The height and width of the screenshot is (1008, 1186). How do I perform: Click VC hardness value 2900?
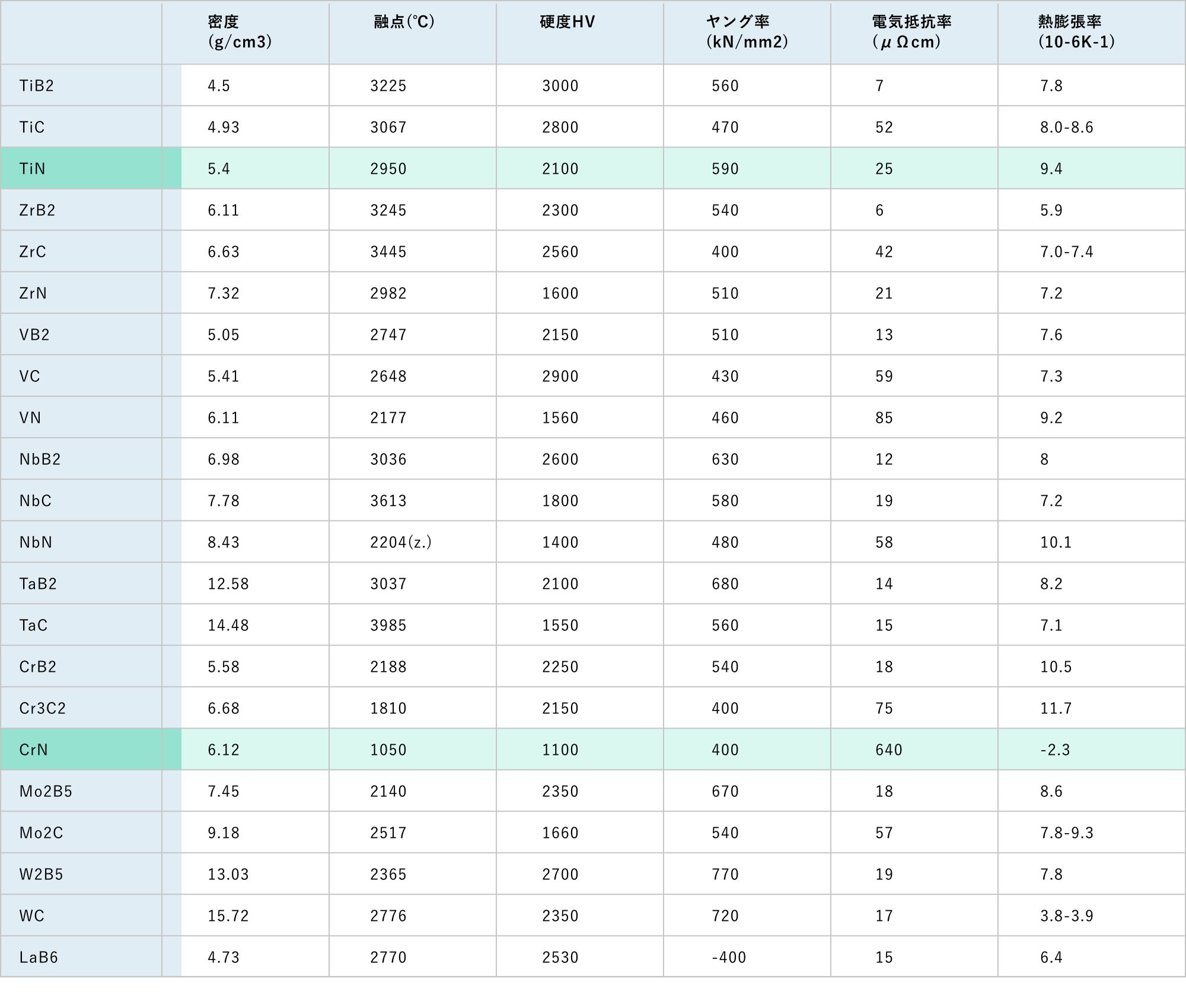[560, 377]
